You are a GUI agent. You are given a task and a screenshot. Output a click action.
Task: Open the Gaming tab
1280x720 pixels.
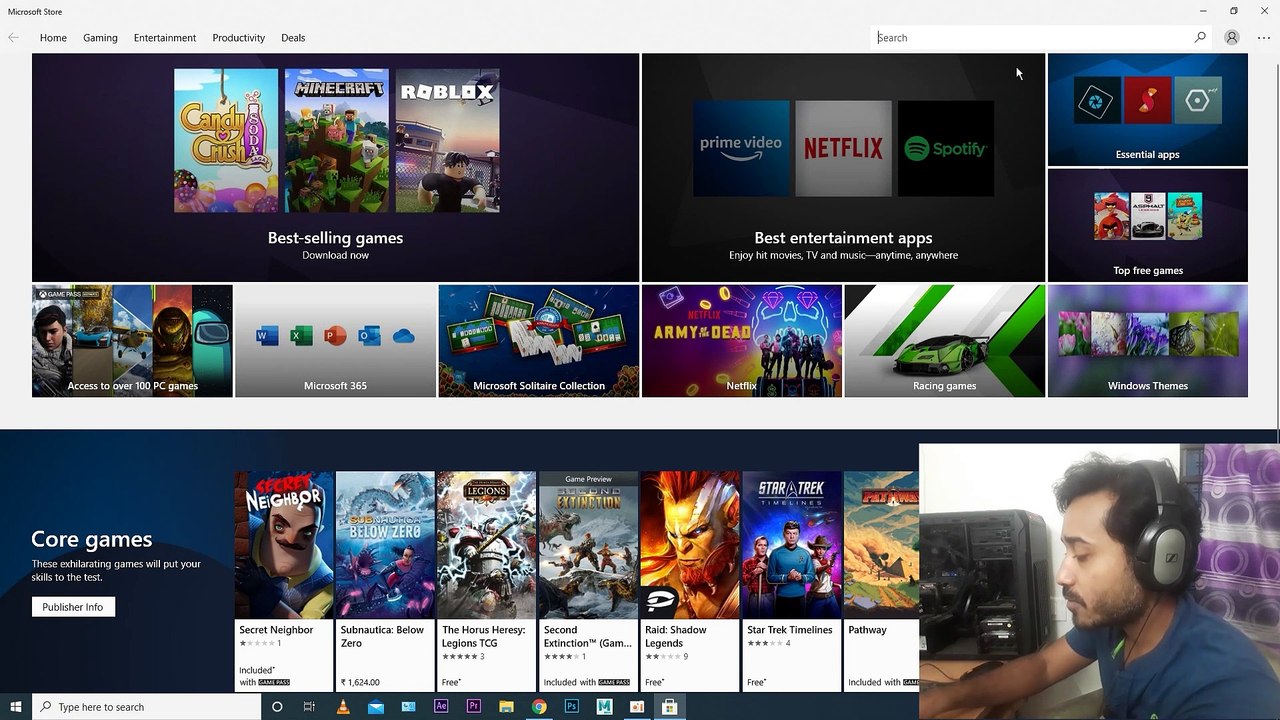tap(100, 38)
